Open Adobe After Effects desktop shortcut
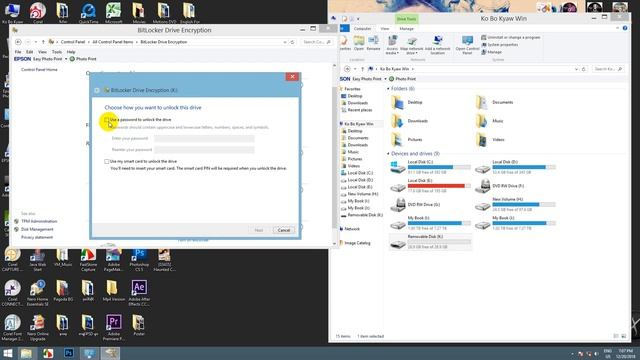This screenshot has height=360, width=640. tap(139, 293)
